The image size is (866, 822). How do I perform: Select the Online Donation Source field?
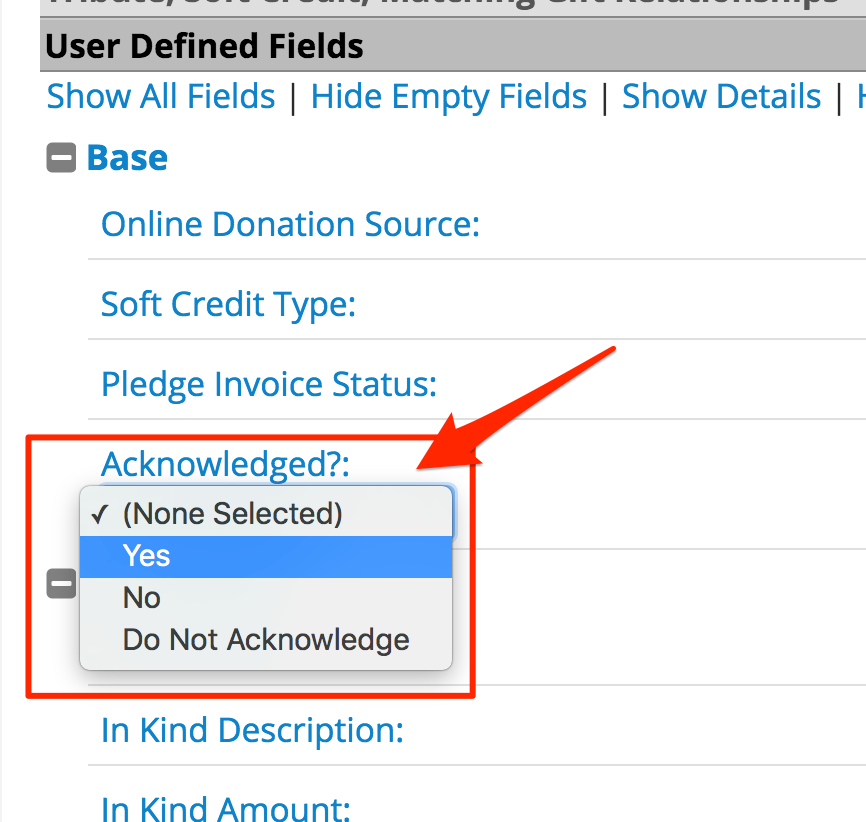[x=289, y=224]
